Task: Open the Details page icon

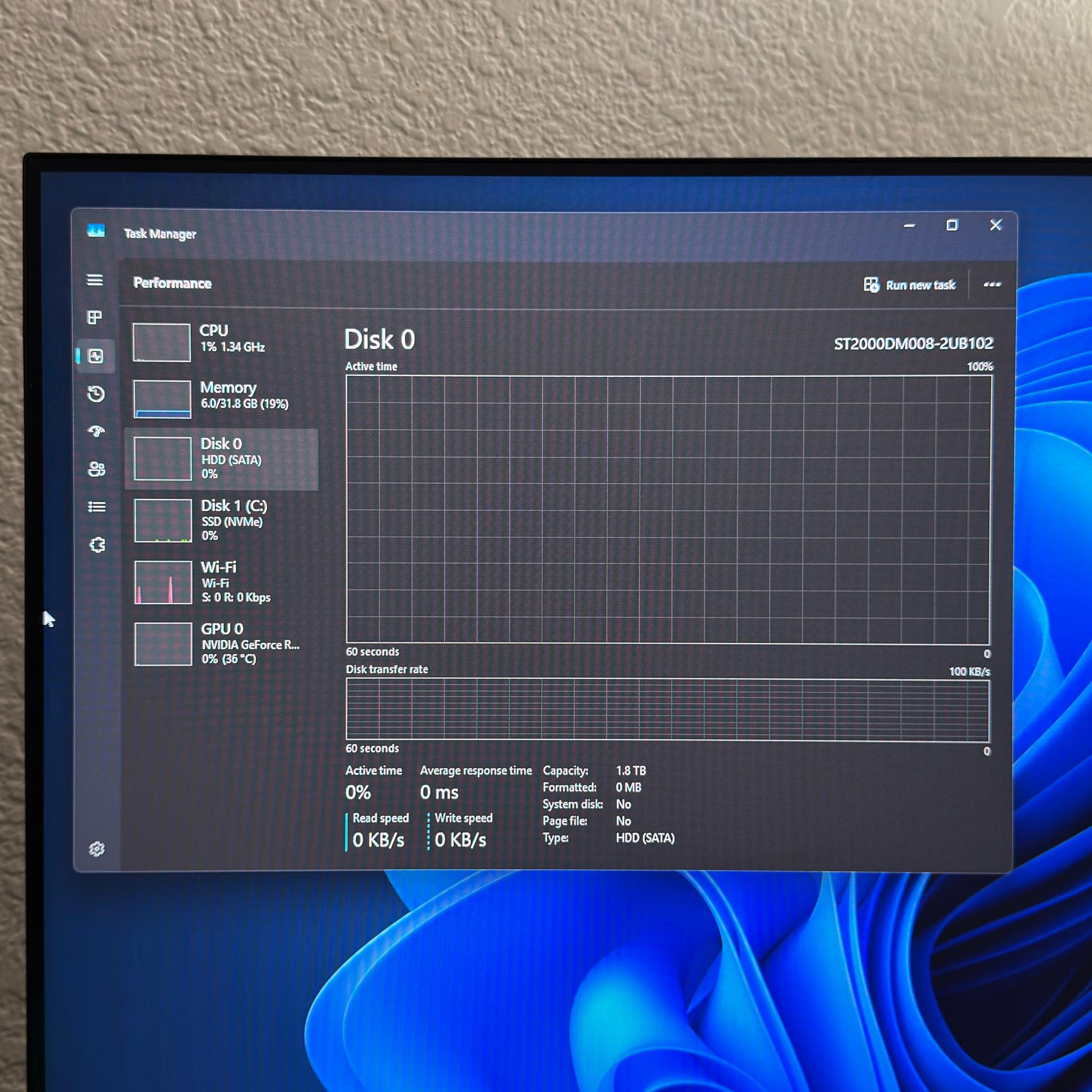Action: click(x=97, y=507)
